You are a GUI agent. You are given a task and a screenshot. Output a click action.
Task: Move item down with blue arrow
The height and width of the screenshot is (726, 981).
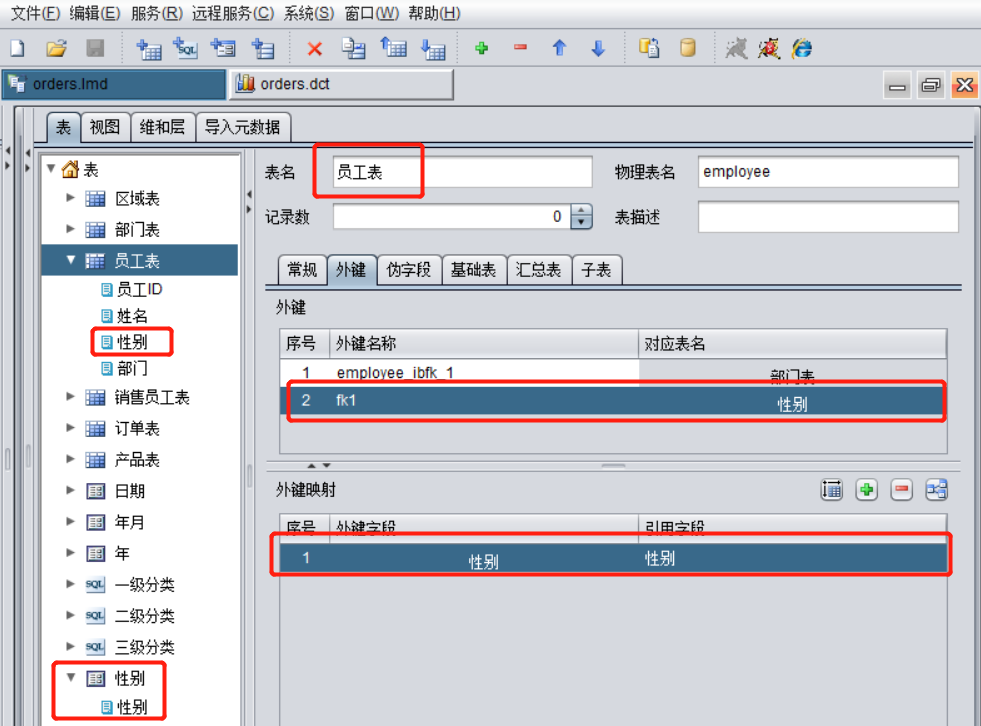point(598,48)
